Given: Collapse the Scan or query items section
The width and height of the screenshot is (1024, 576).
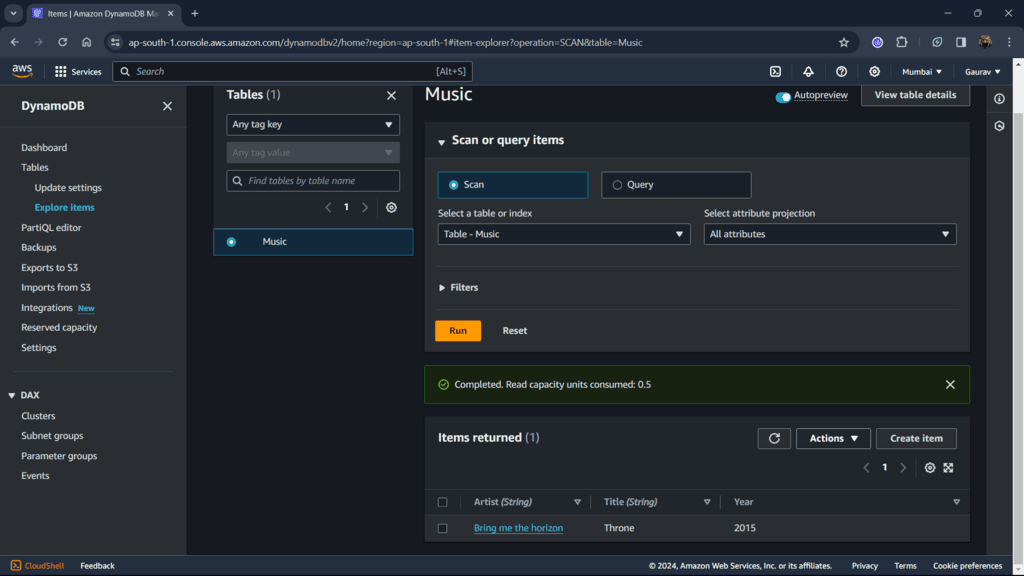Looking at the screenshot, I should pos(441,141).
